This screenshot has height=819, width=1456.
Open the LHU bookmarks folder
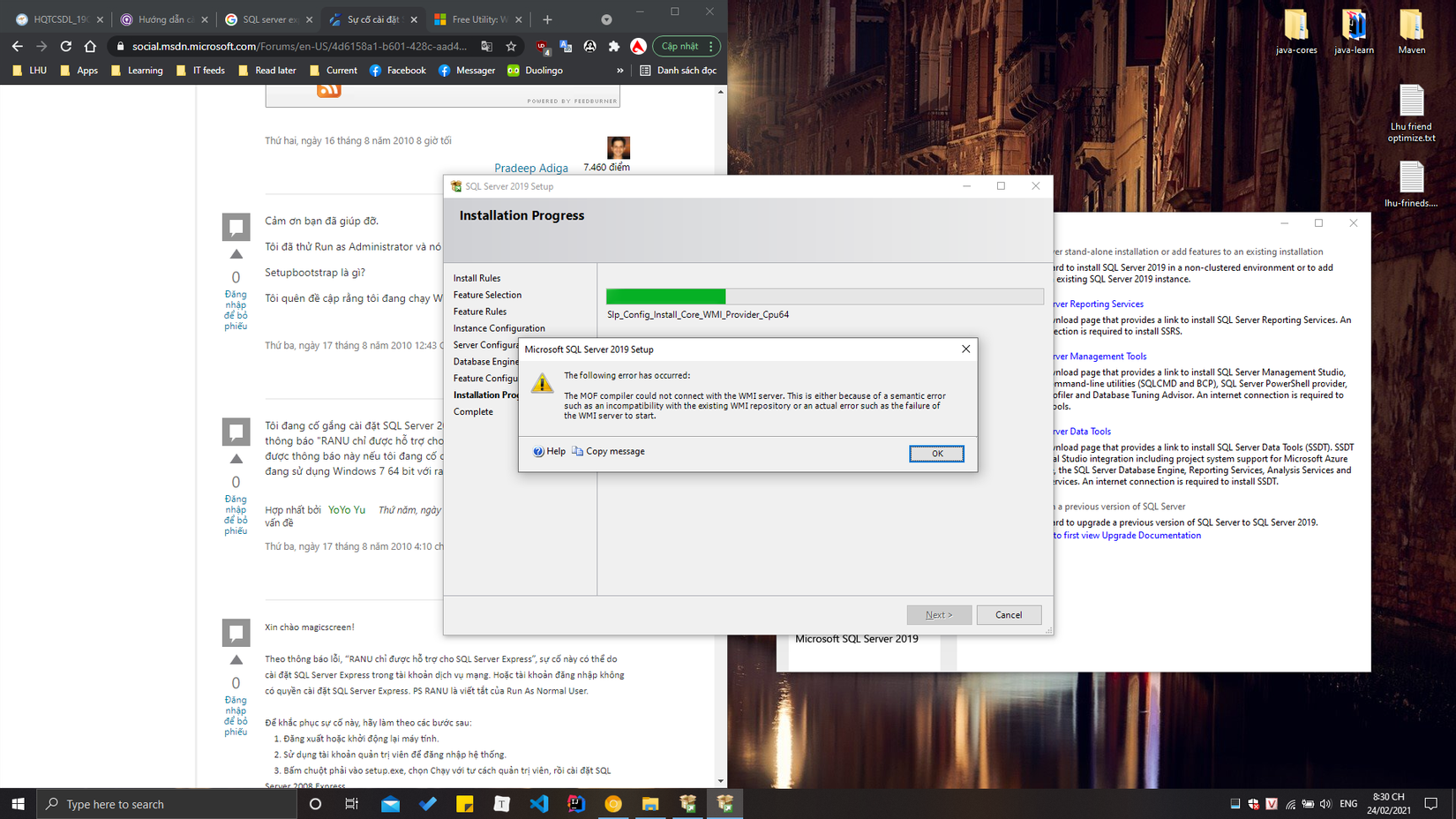click(x=29, y=71)
